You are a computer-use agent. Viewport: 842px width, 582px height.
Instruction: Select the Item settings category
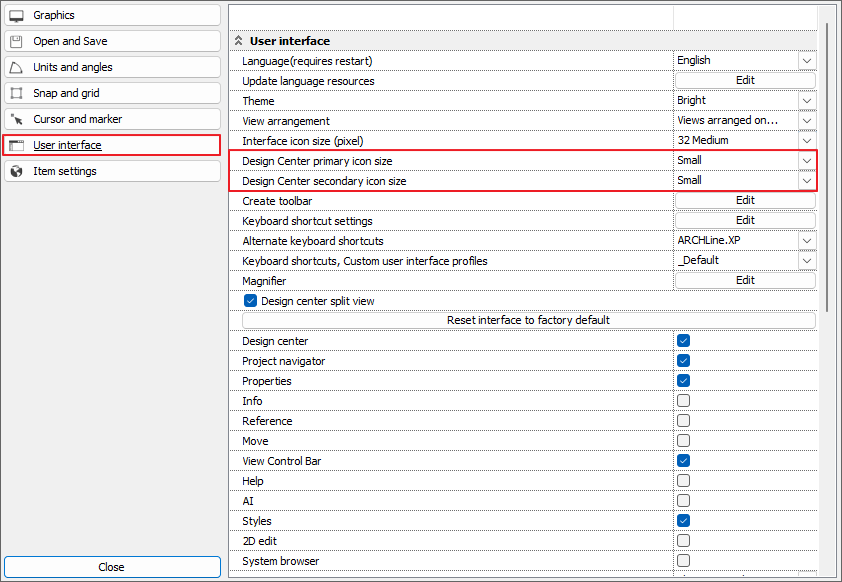click(112, 171)
